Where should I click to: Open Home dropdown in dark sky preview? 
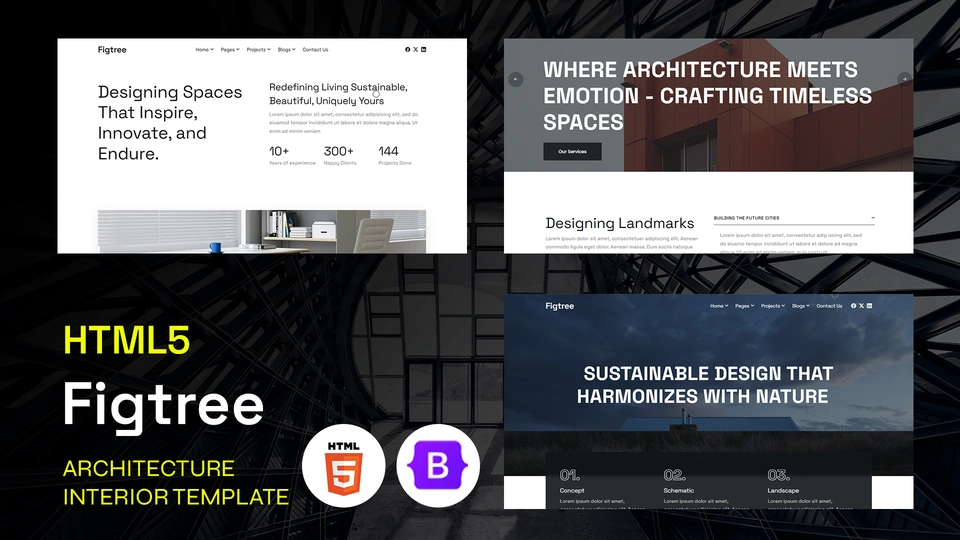(719, 306)
